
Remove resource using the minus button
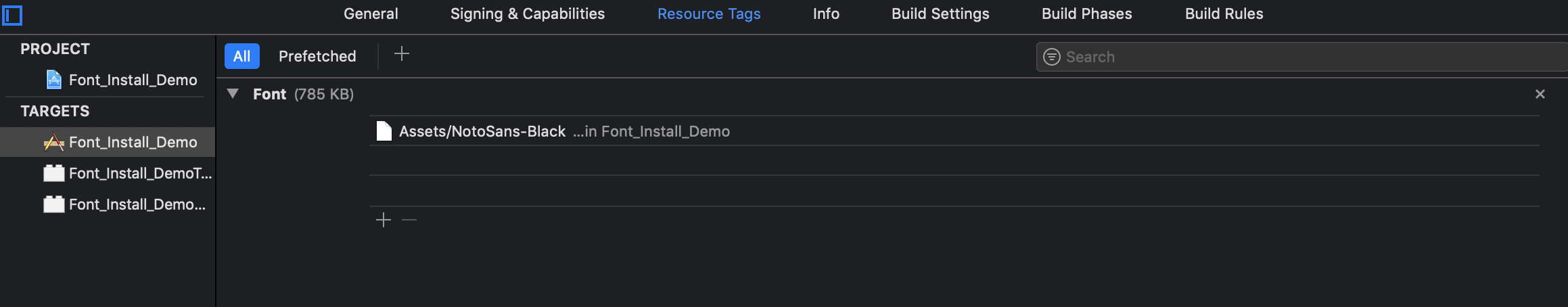click(409, 220)
